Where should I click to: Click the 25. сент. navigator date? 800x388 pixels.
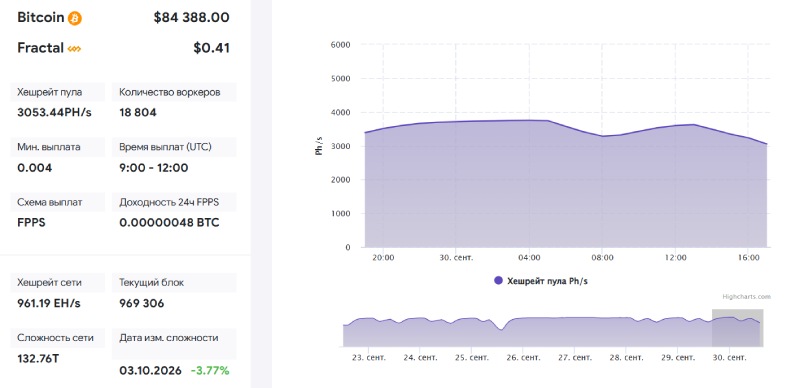coord(472,357)
